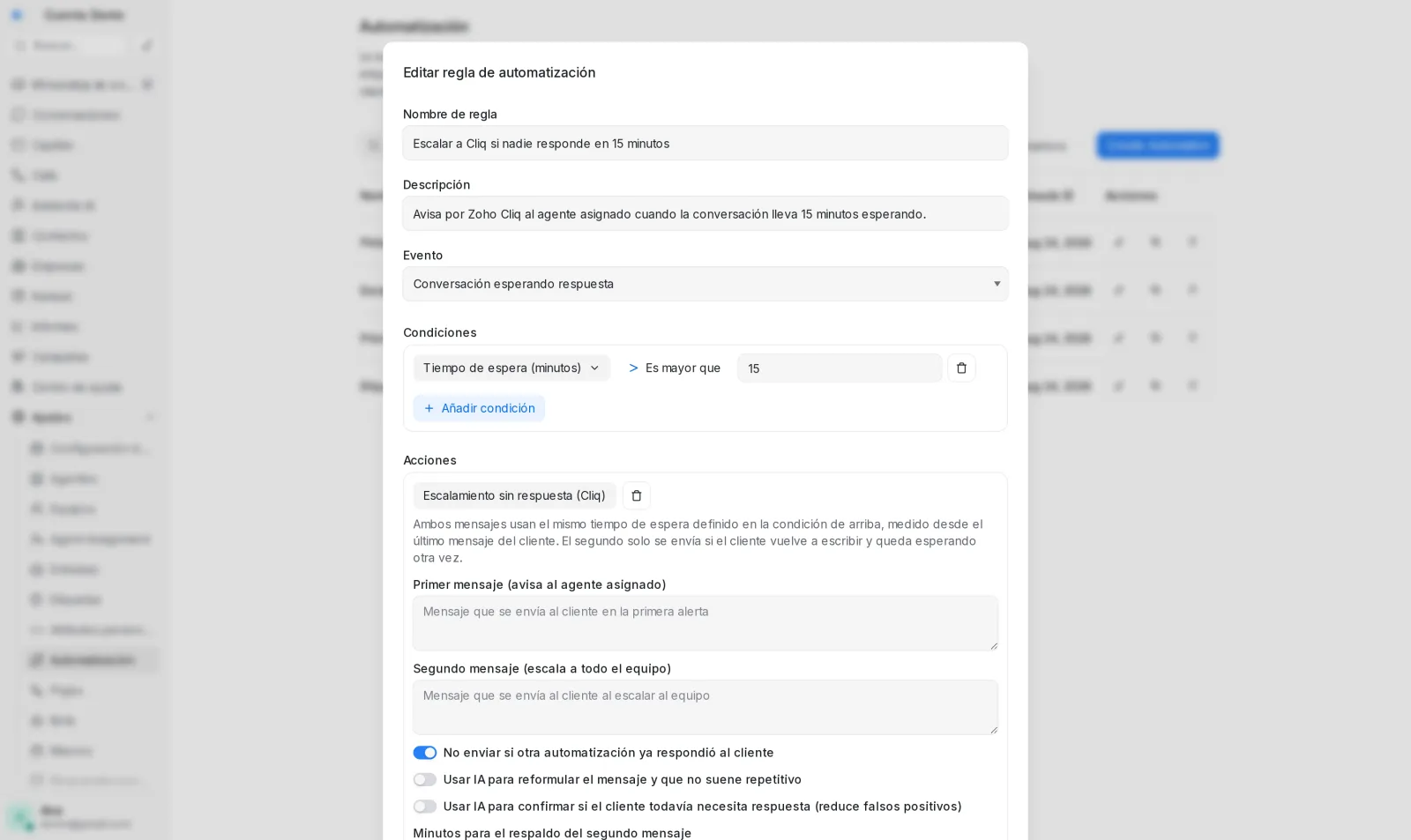Click the Acciones heading
1411x840 pixels.
click(x=429, y=460)
